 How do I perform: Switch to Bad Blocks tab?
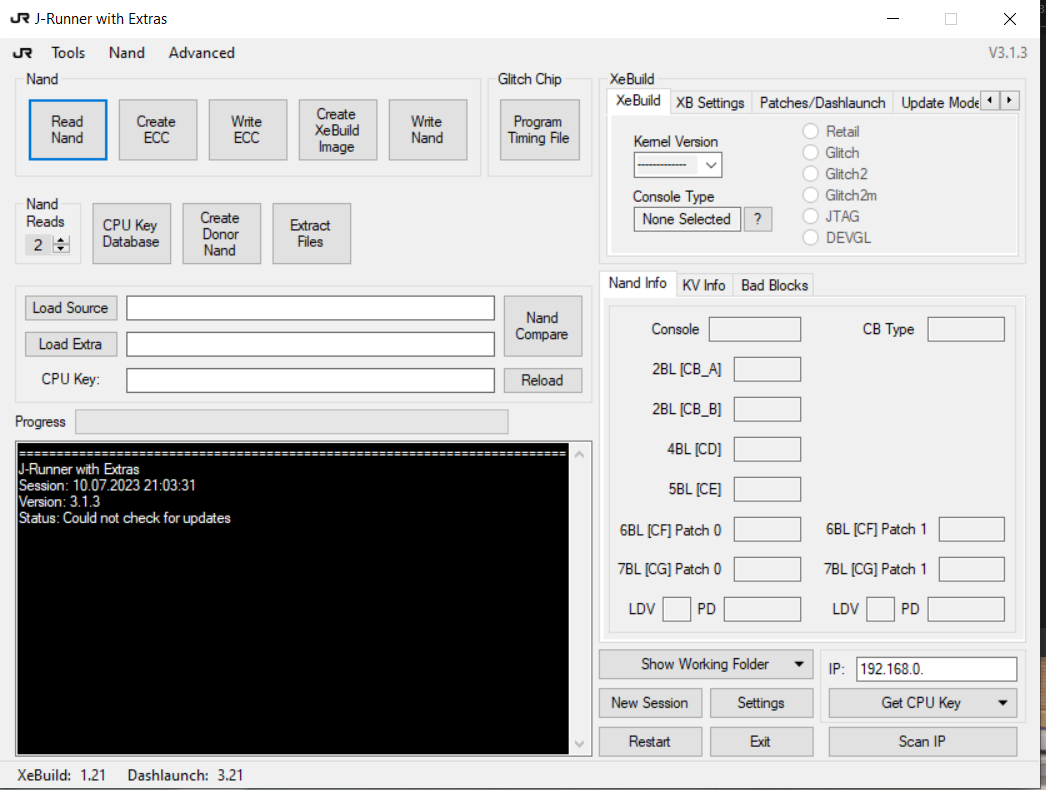(x=774, y=285)
